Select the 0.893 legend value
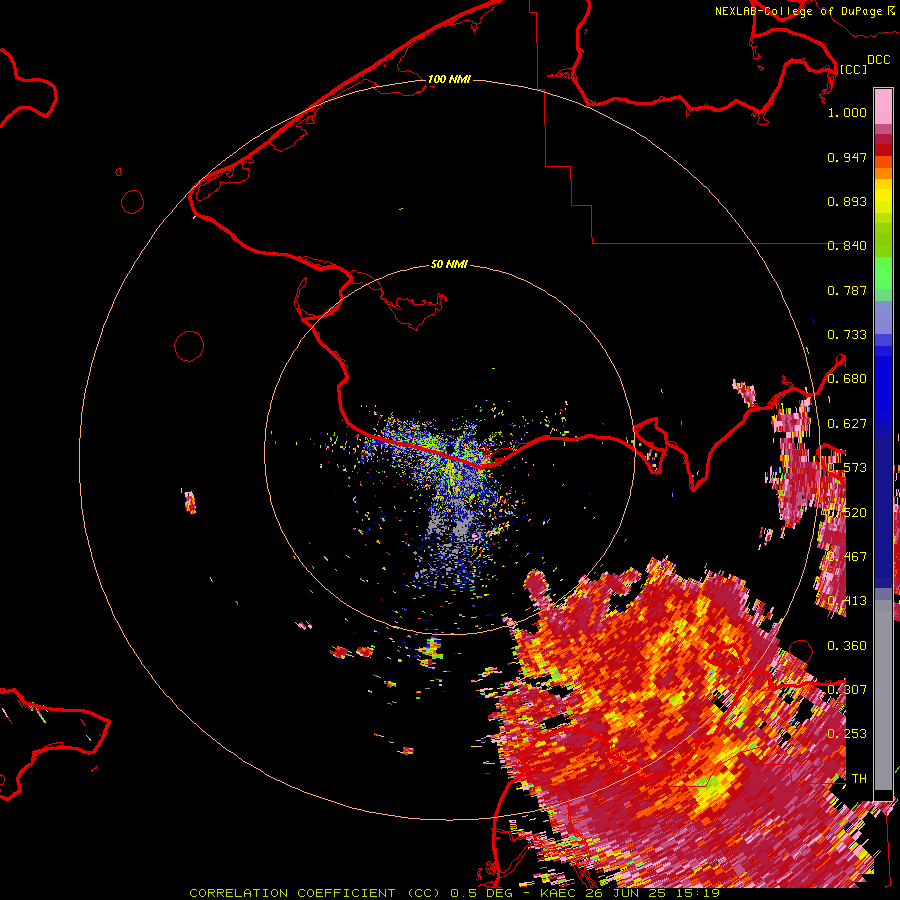The image size is (900, 900). 847,201
